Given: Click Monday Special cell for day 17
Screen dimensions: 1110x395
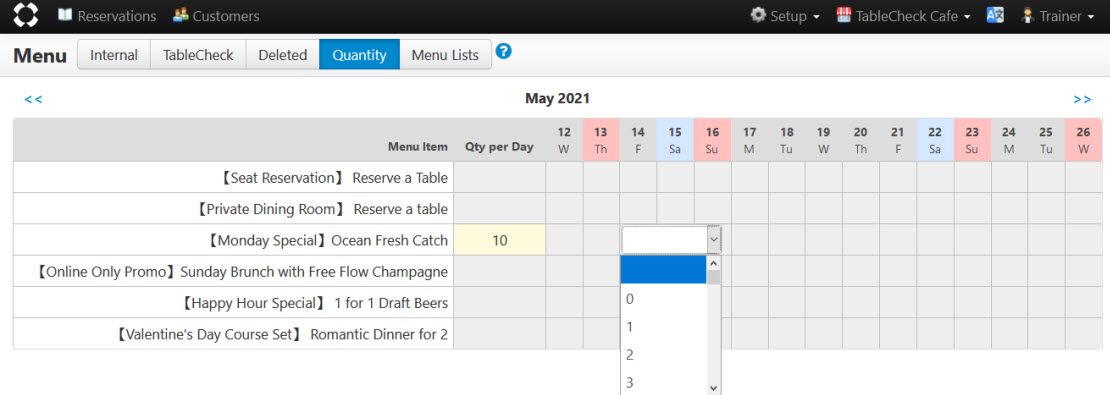Looking at the screenshot, I should coord(750,240).
